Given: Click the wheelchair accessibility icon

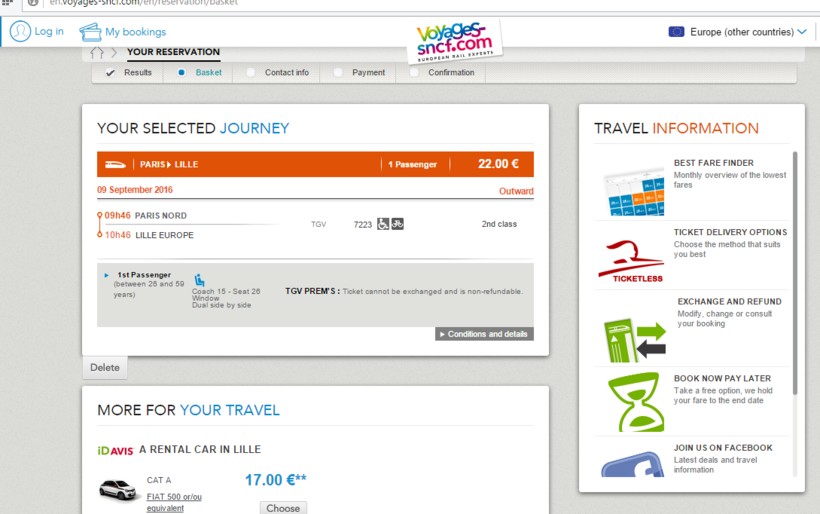Looking at the screenshot, I should 383,224.
